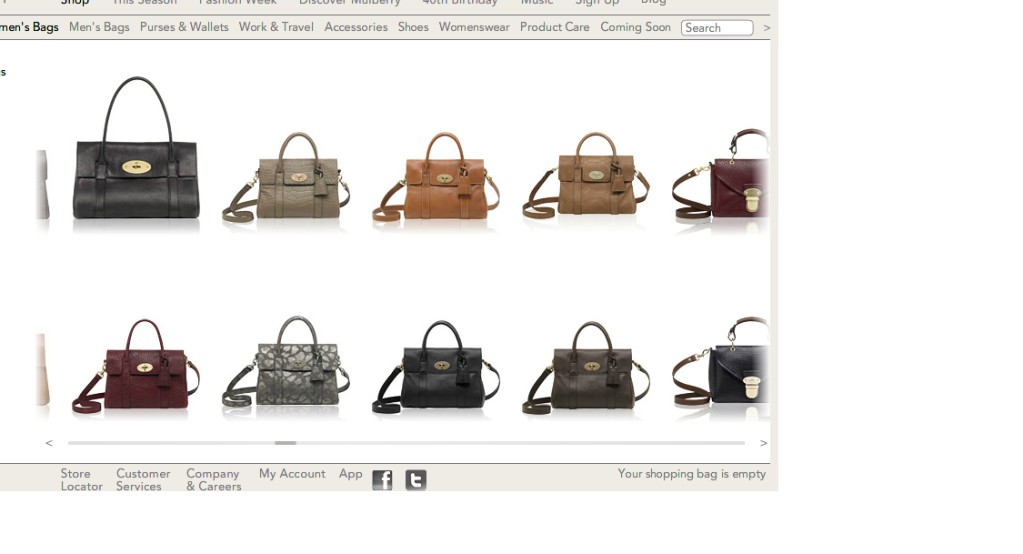Click the Twitter icon in footer
1023x554 pixels.
pos(416,480)
